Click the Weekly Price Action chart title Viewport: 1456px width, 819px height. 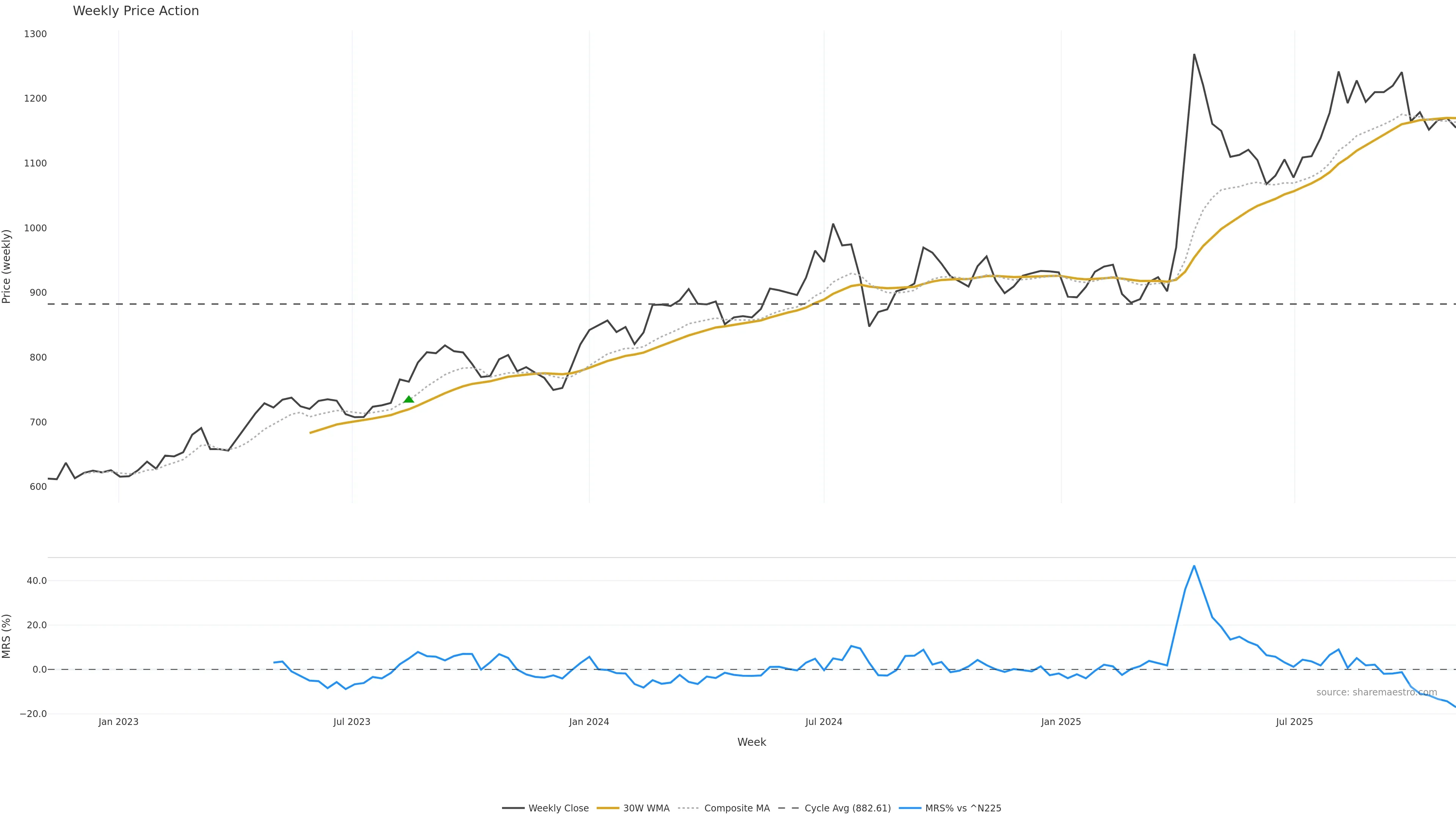click(x=136, y=11)
